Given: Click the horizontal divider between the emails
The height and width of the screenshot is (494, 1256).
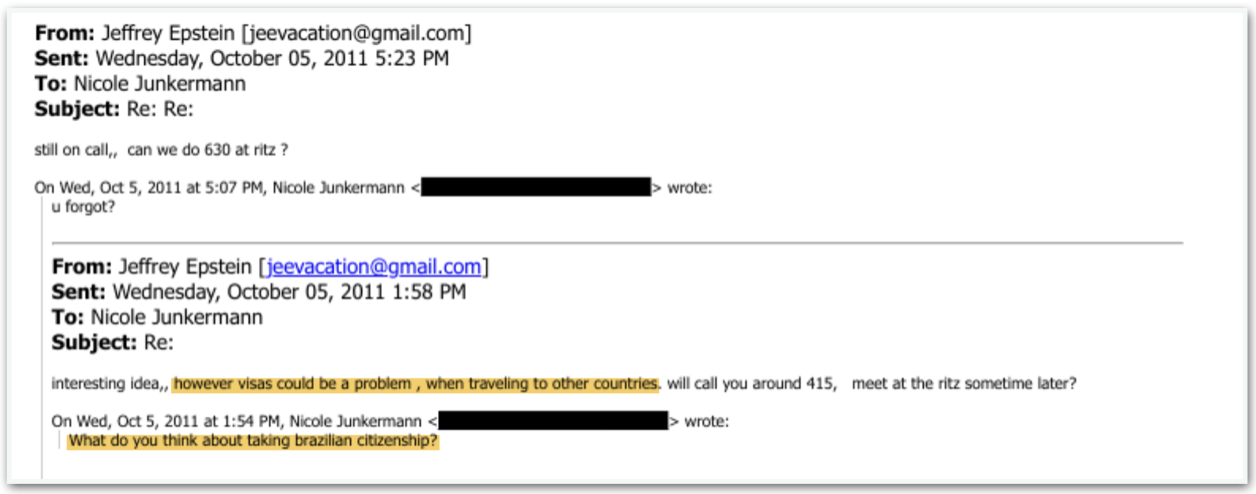Looking at the screenshot, I should (617, 242).
